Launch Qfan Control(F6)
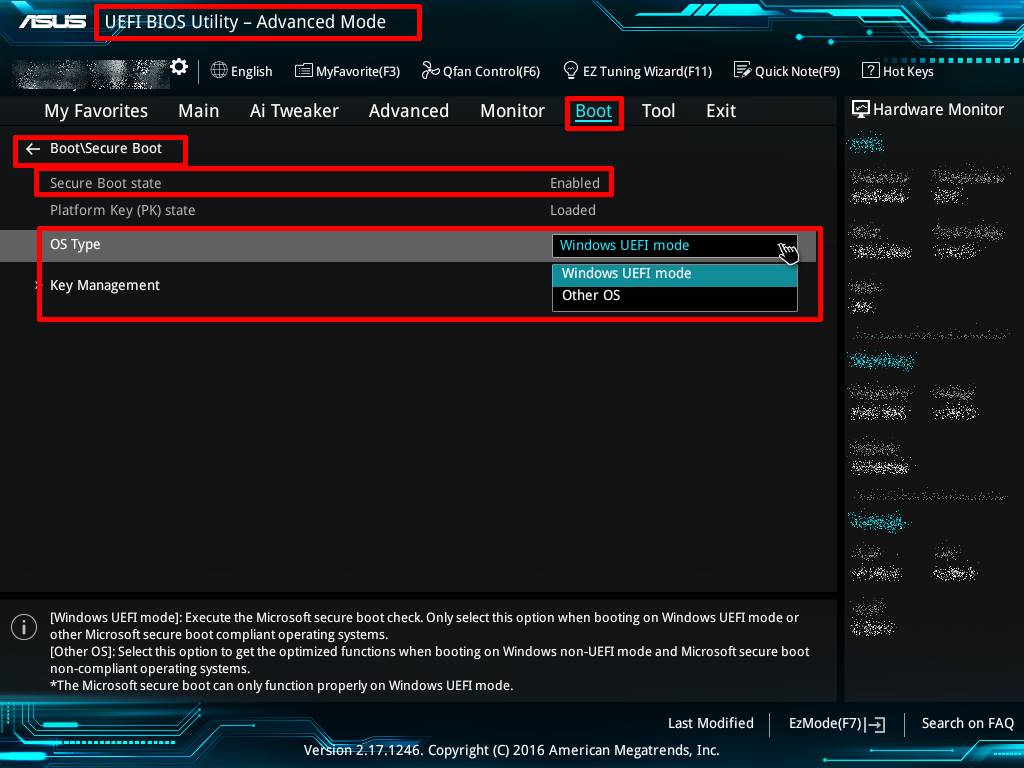 [x=480, y=71]
